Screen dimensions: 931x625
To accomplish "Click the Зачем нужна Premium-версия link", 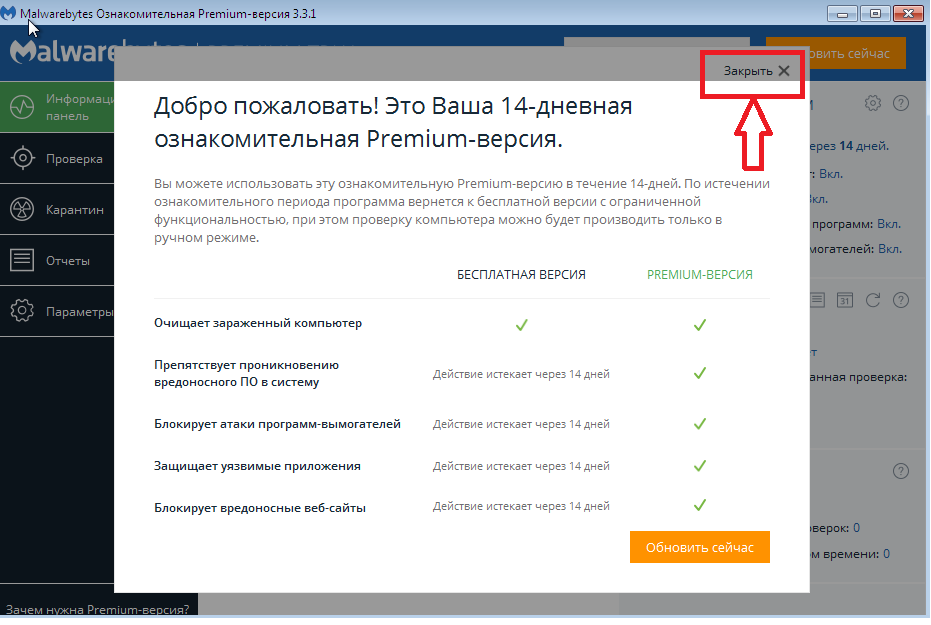I will (97, 610).
